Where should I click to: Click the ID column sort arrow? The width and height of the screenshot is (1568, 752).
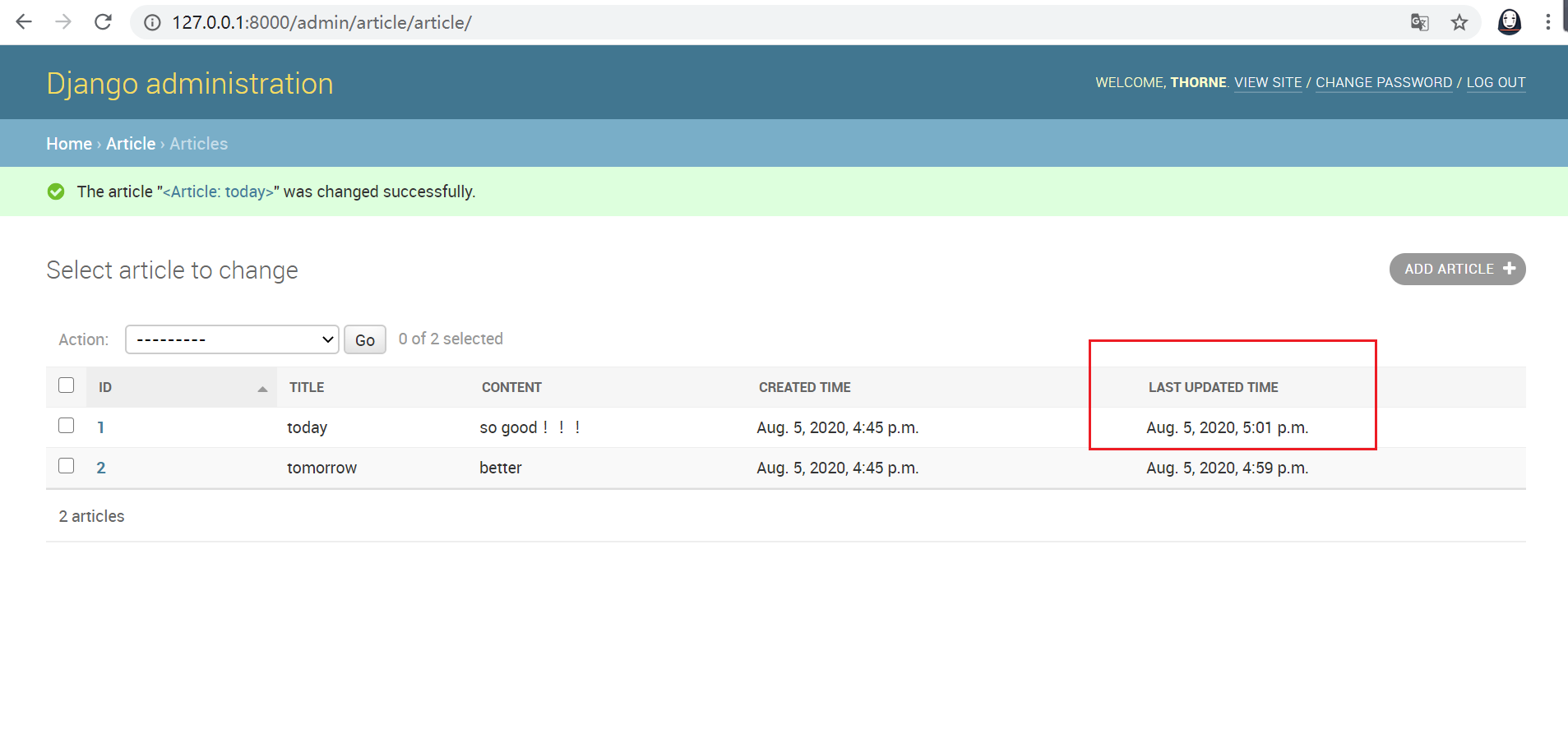click(x=262, y=389)
